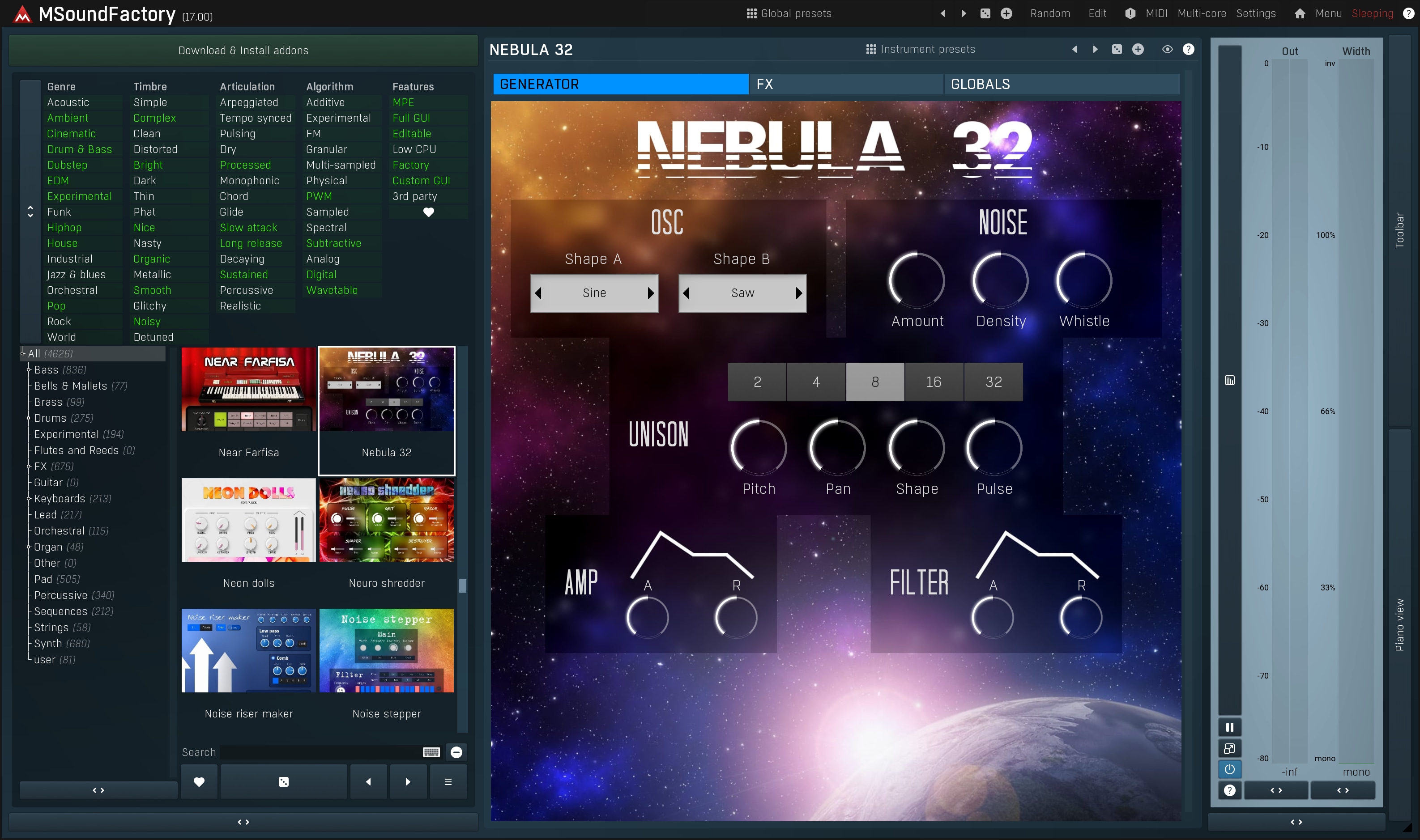This screenshot has height=840, width=1420.
Task: Click the home icon in top bar
Action: point(1300,13)
